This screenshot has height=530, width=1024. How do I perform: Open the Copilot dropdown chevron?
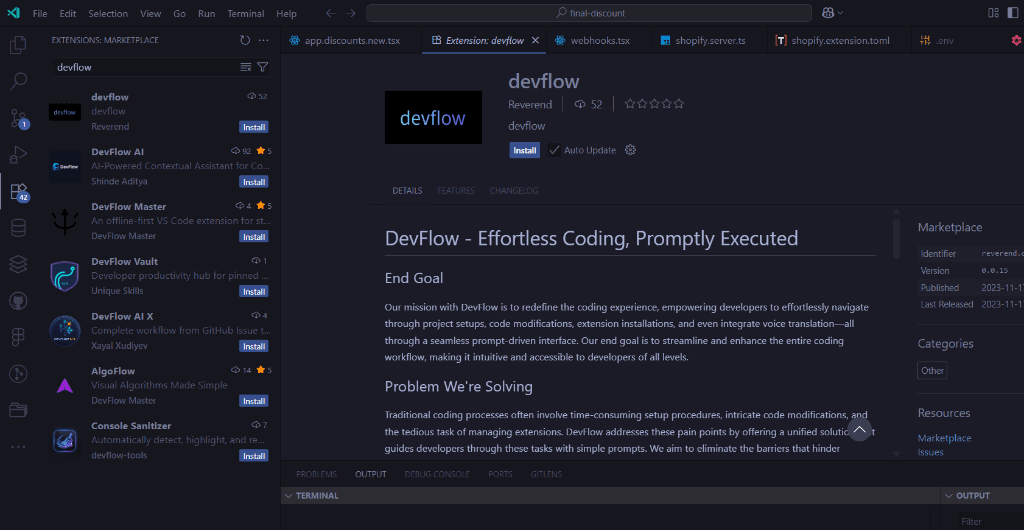pos(840,13)
